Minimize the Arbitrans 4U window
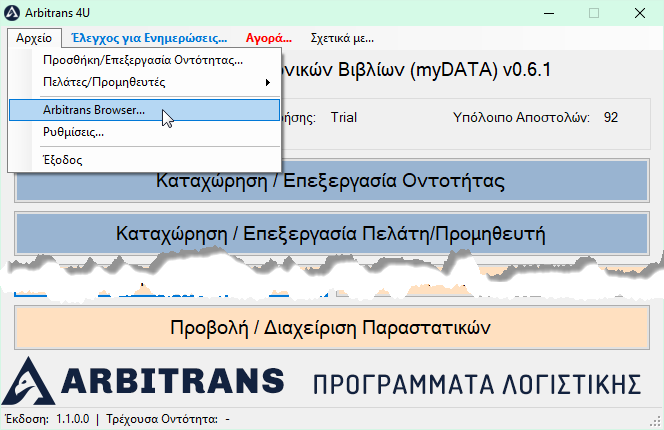The height and width of the screenshot is (430, 664). coord(549,13)
